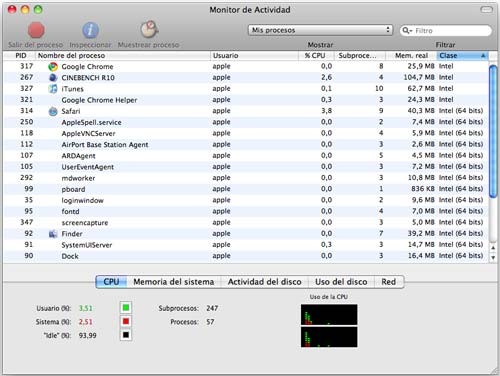500x376 pixels.
Task: Toggle sort order on the Clase column
Action: (462, 56)
